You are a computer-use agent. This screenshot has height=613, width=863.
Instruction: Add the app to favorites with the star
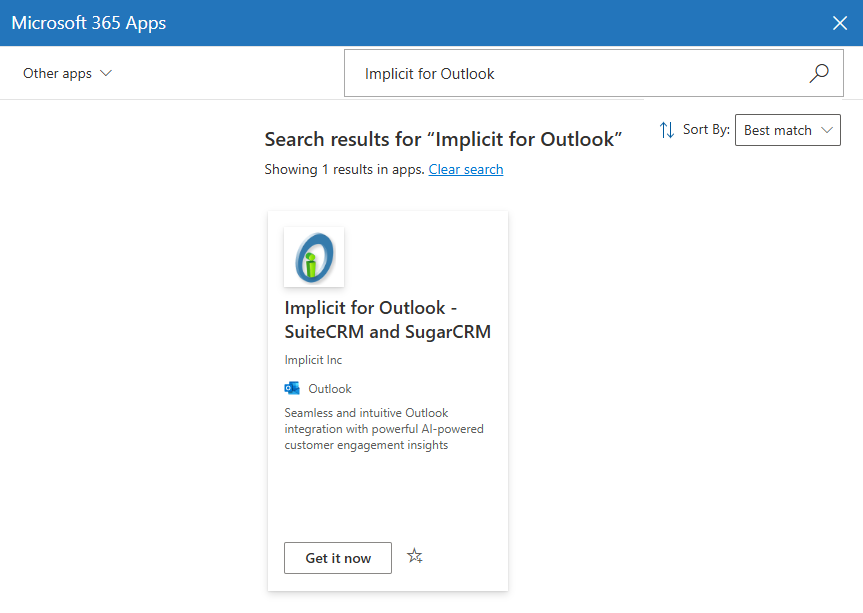click(x=415, y=557)
